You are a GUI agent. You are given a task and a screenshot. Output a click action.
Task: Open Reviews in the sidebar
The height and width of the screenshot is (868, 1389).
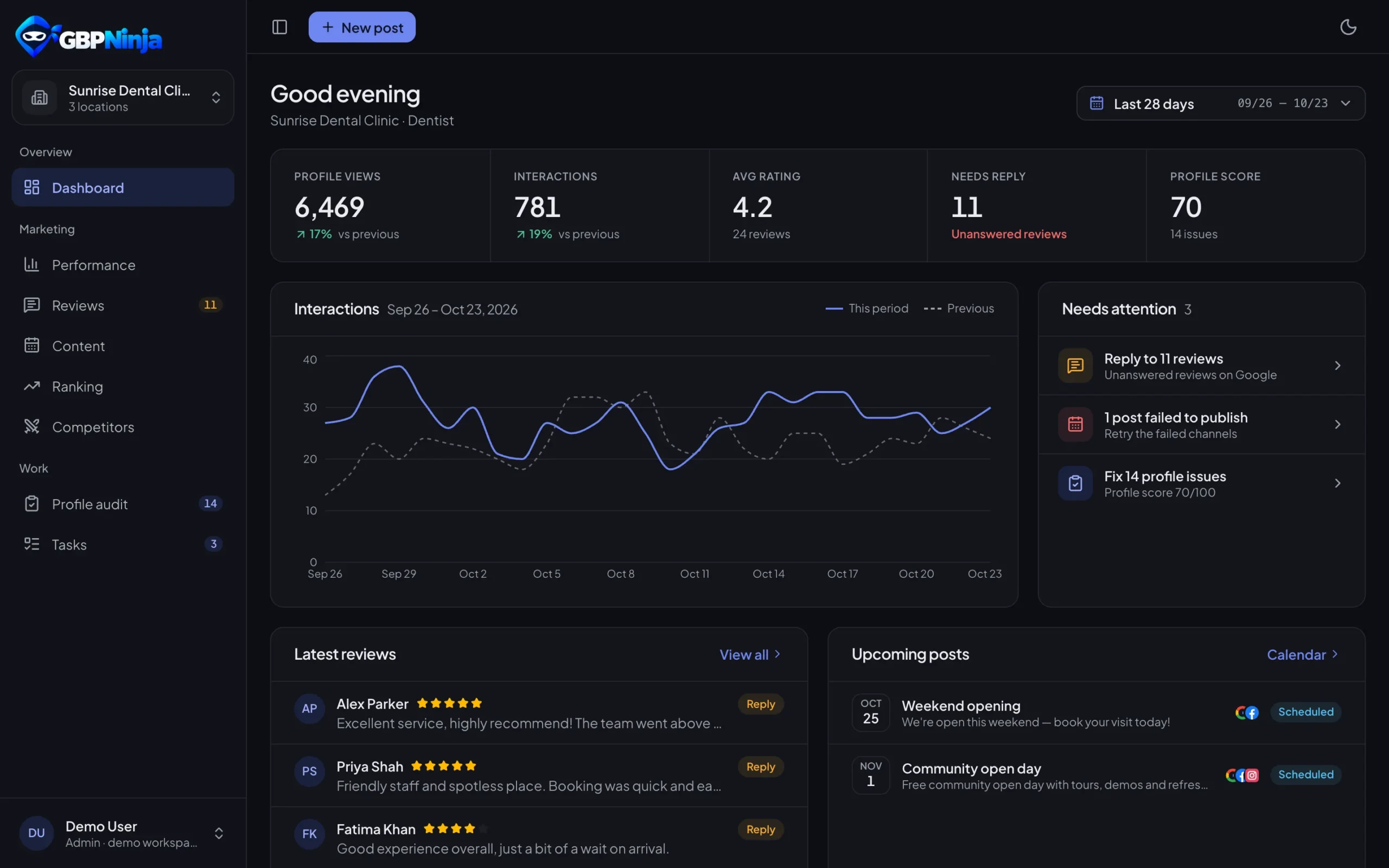pyautogui.click(x=123, y=305)
